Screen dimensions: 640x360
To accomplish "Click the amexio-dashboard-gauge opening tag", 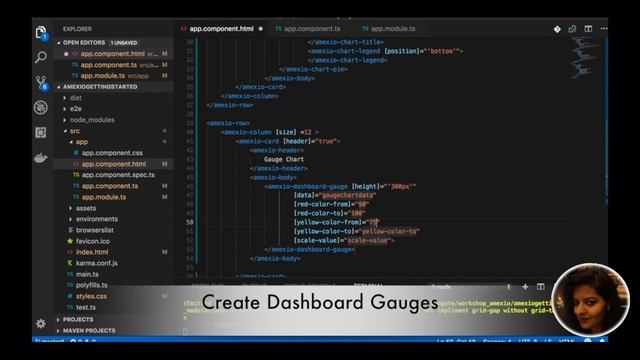I will click(340, 187).
